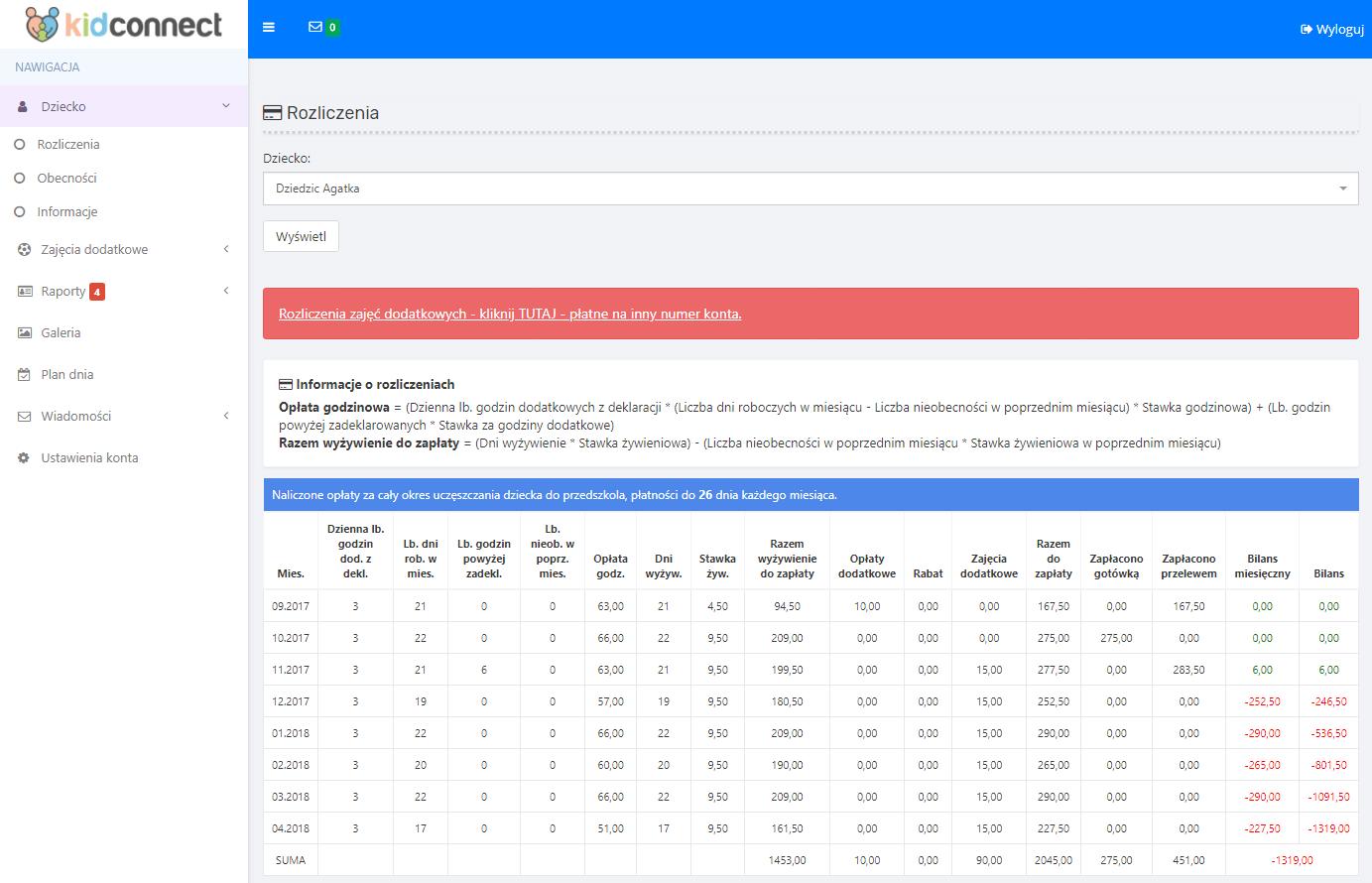Click the red 4 badge beside Raporty

97,292
